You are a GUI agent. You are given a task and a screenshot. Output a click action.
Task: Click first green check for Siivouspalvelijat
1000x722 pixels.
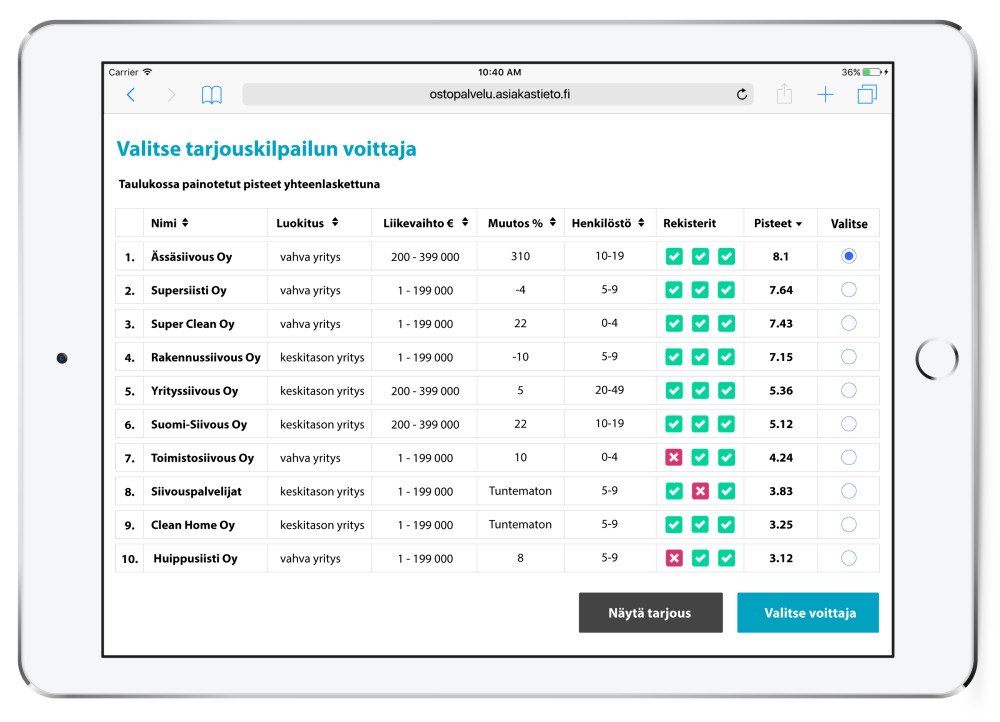[x=674, y=491]
